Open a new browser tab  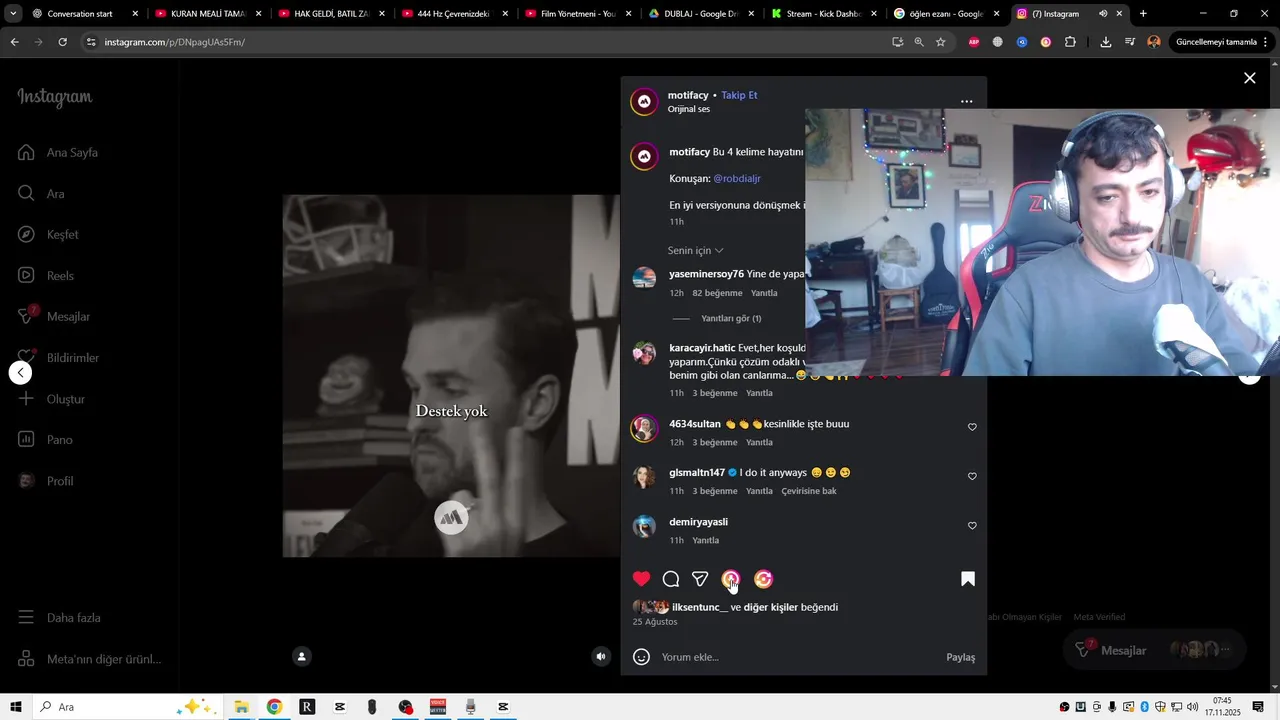pos(1143,14)
